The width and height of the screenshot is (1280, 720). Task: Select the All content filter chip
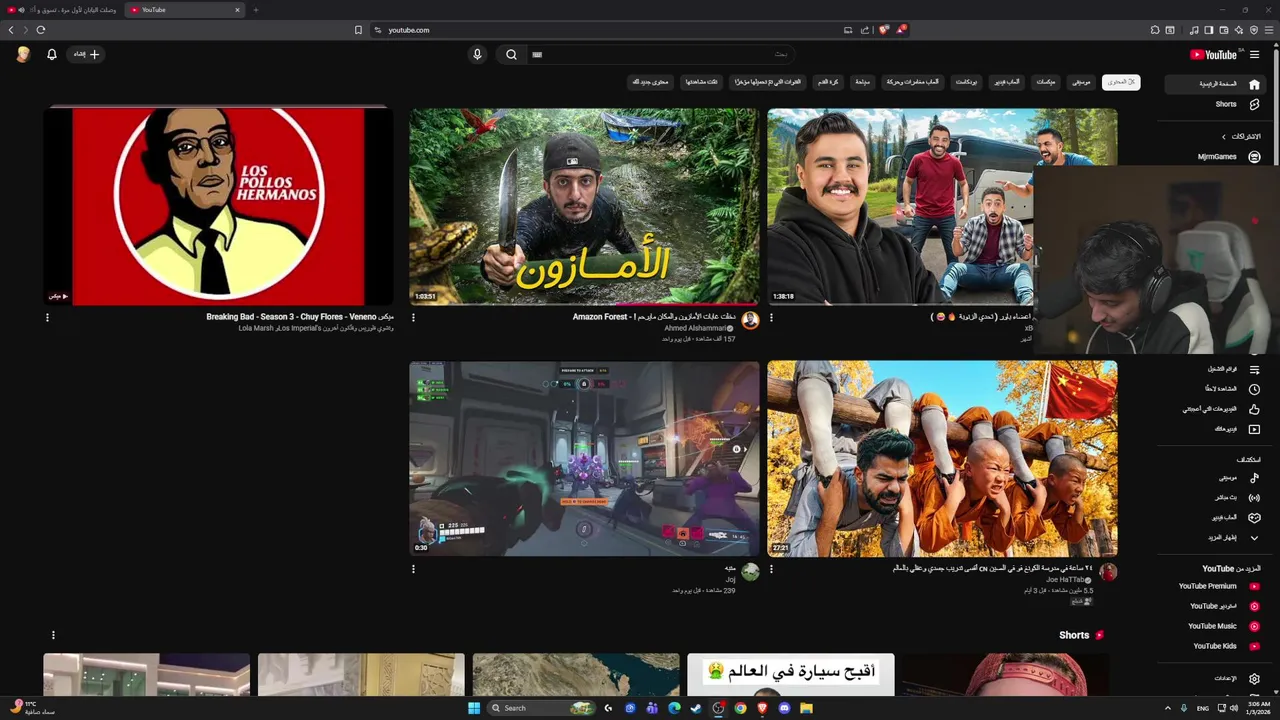[x=1121, y=82]
